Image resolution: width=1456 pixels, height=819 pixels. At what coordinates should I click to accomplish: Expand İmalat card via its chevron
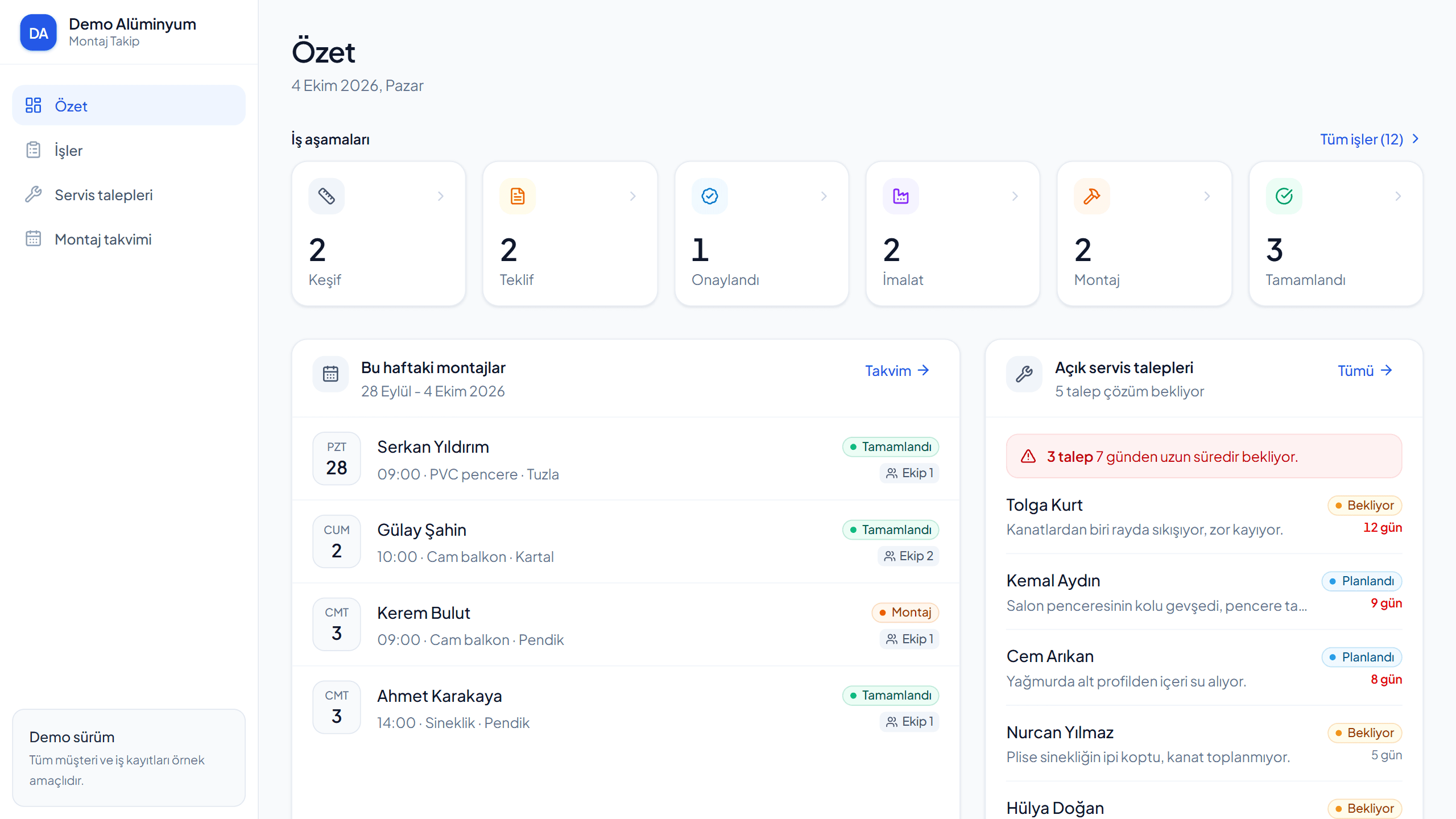pos(1015,196)
